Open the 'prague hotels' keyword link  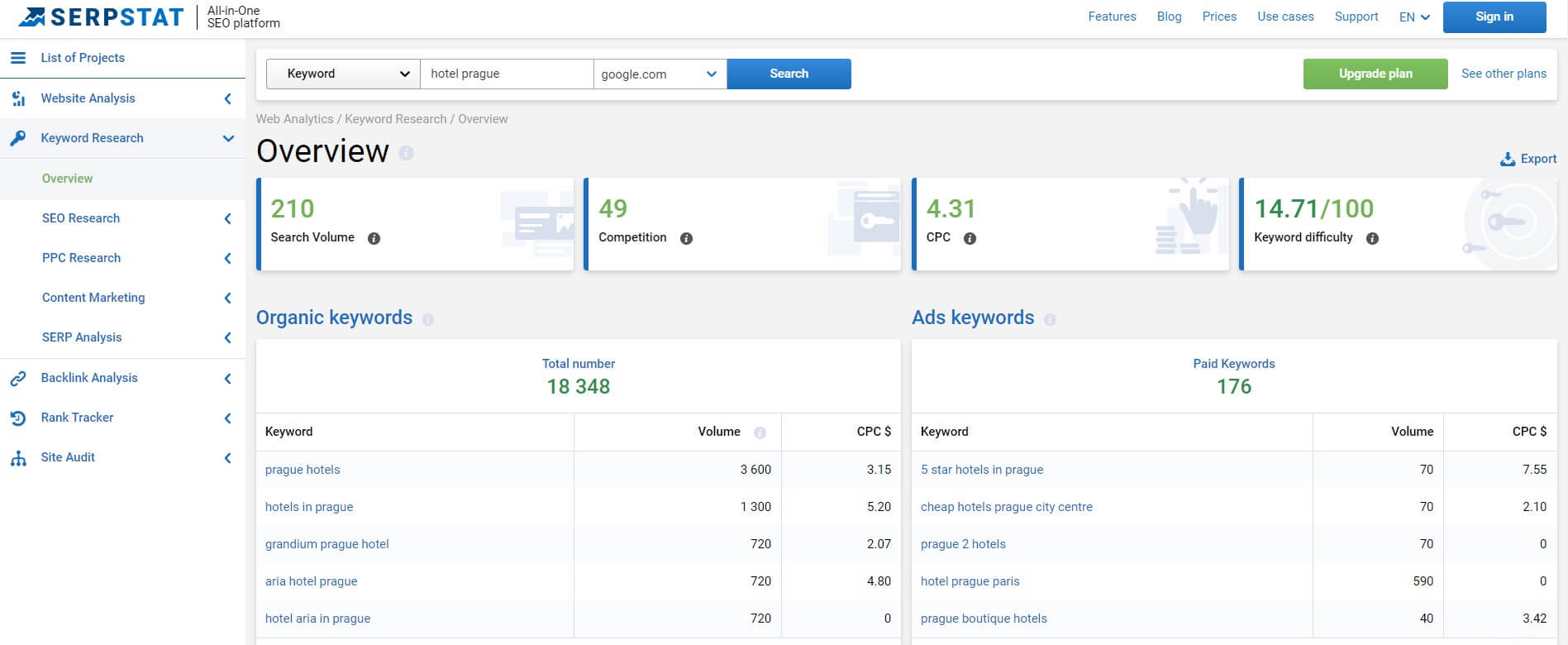303,470
